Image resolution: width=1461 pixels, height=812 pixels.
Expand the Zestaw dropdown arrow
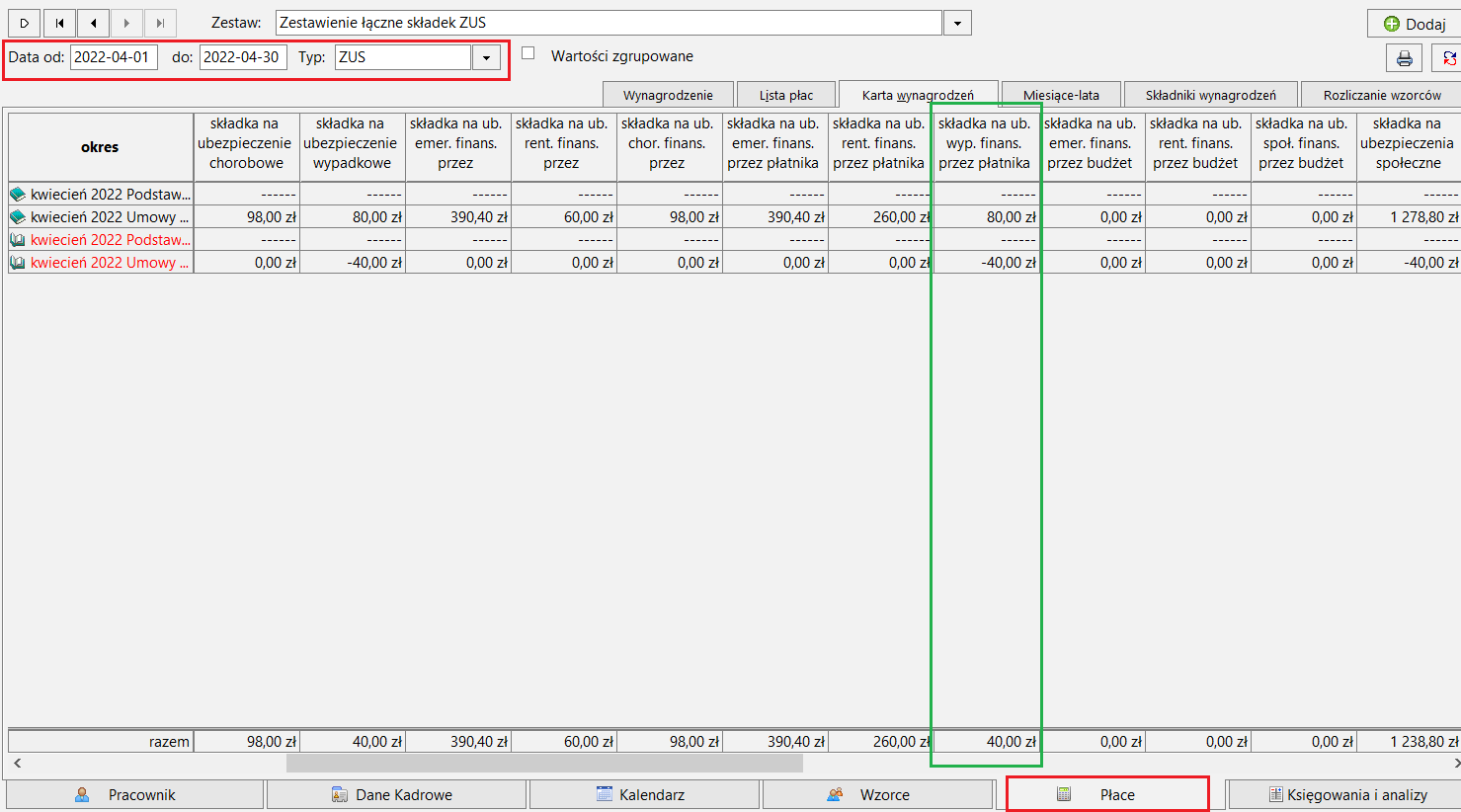tap(957, 23)
